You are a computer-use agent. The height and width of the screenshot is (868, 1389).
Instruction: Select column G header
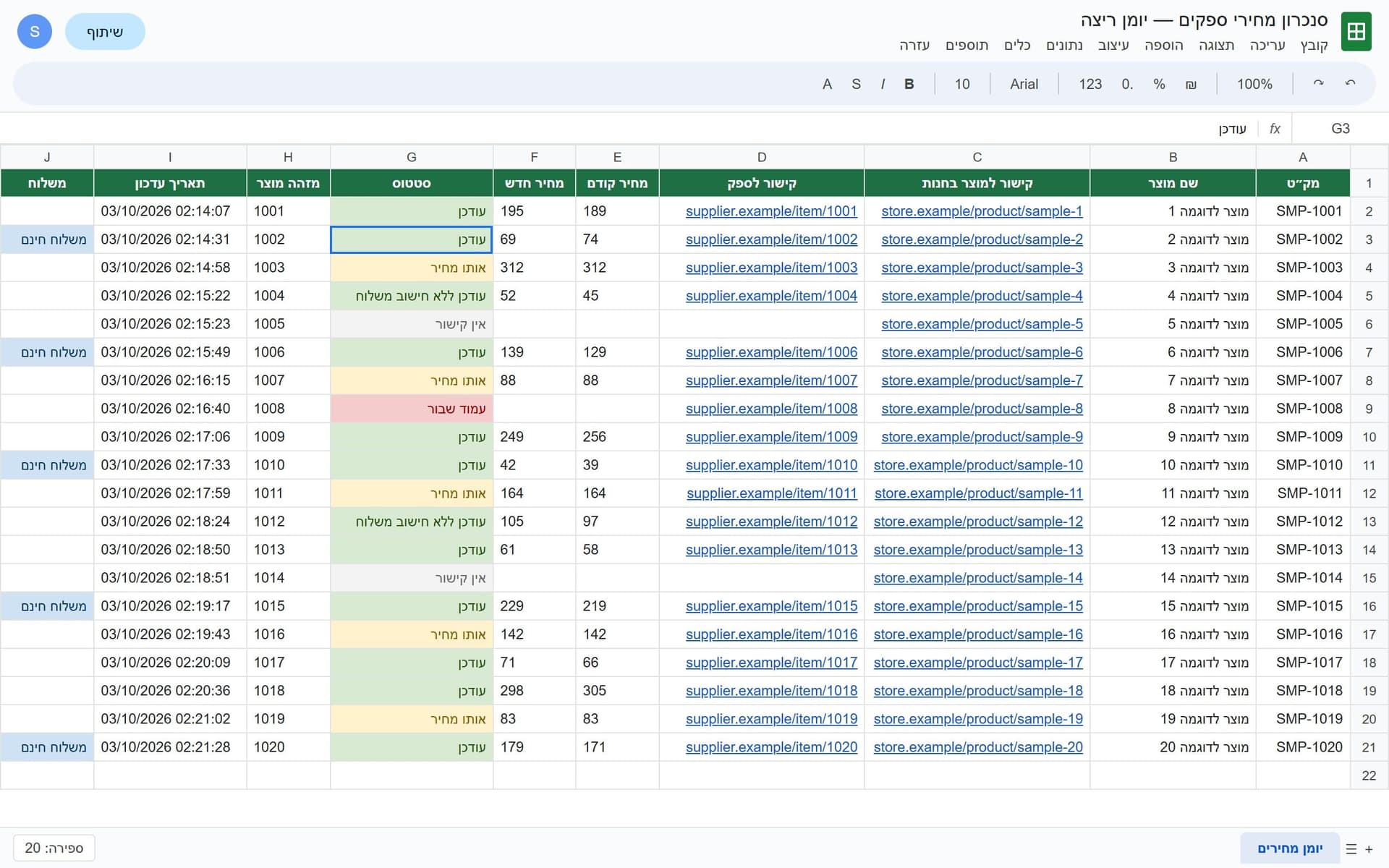411,157
